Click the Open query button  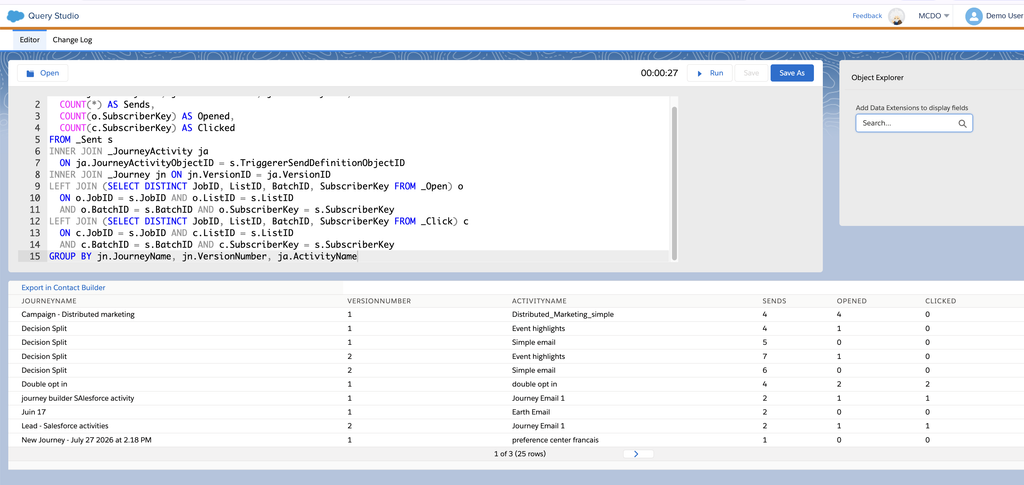coord(42,73)
